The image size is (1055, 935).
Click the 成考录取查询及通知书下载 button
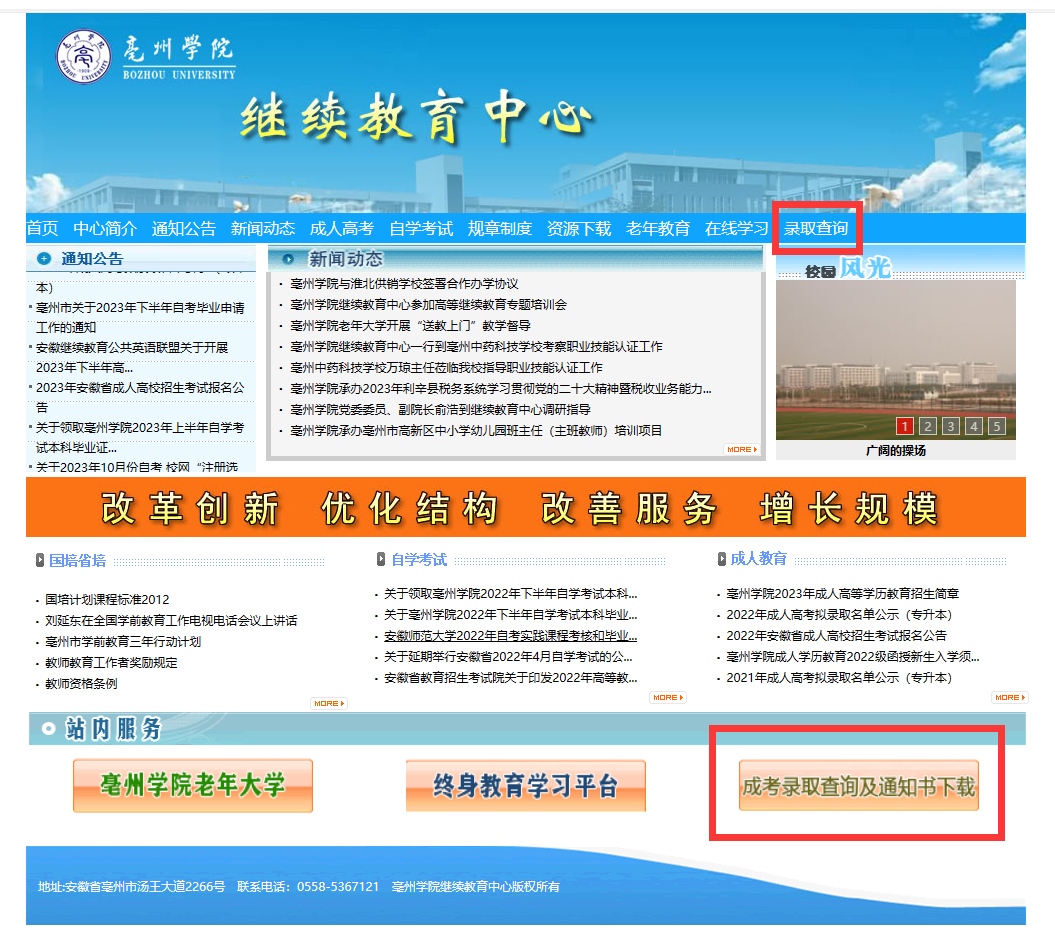coord(858,786)
